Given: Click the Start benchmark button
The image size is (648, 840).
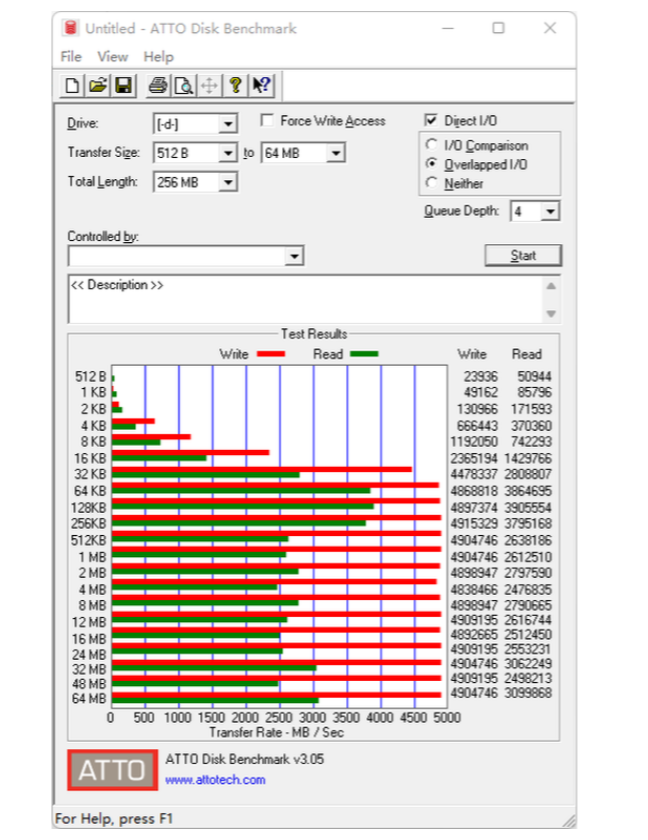Looking at the screenshot, I should [523, 256].
